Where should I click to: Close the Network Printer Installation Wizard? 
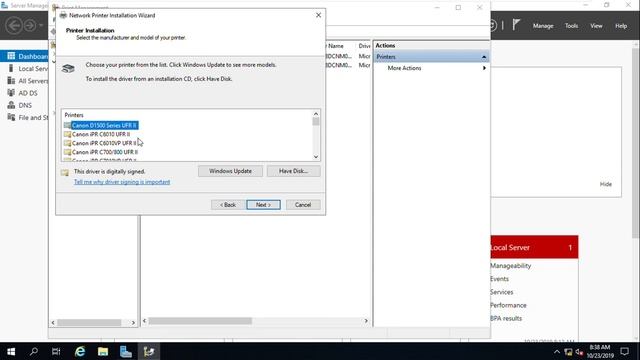[x=318, y=15]
